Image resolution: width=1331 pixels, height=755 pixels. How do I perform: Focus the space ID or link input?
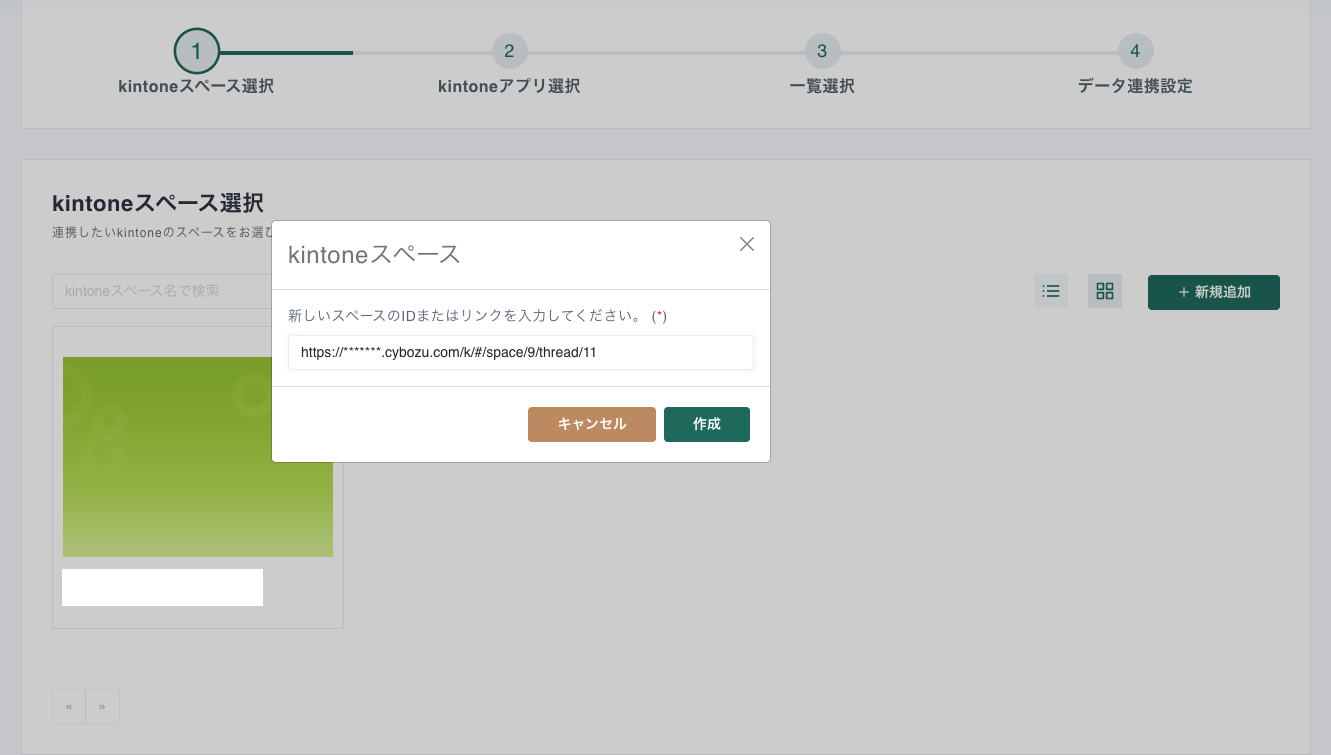coord(521,352)
